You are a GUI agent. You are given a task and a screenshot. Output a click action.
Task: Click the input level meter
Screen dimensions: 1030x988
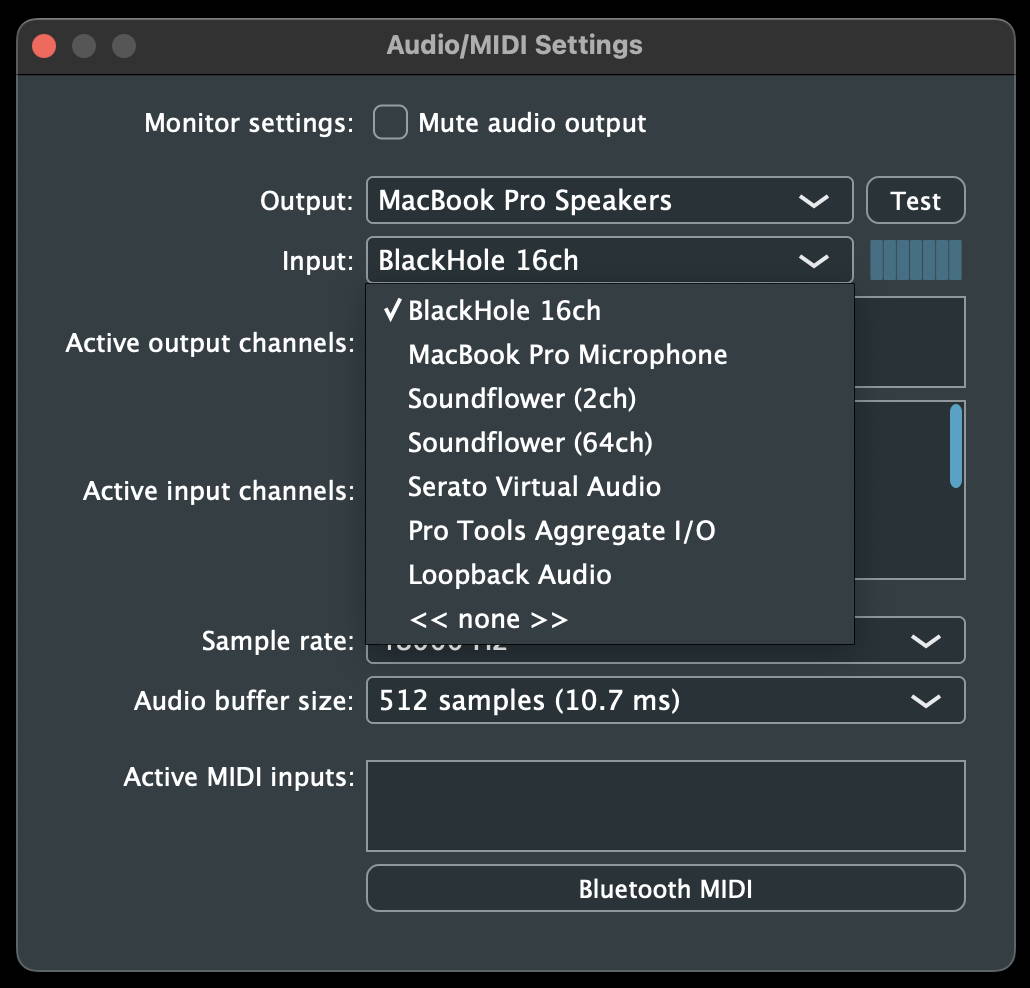click(916, 260)
